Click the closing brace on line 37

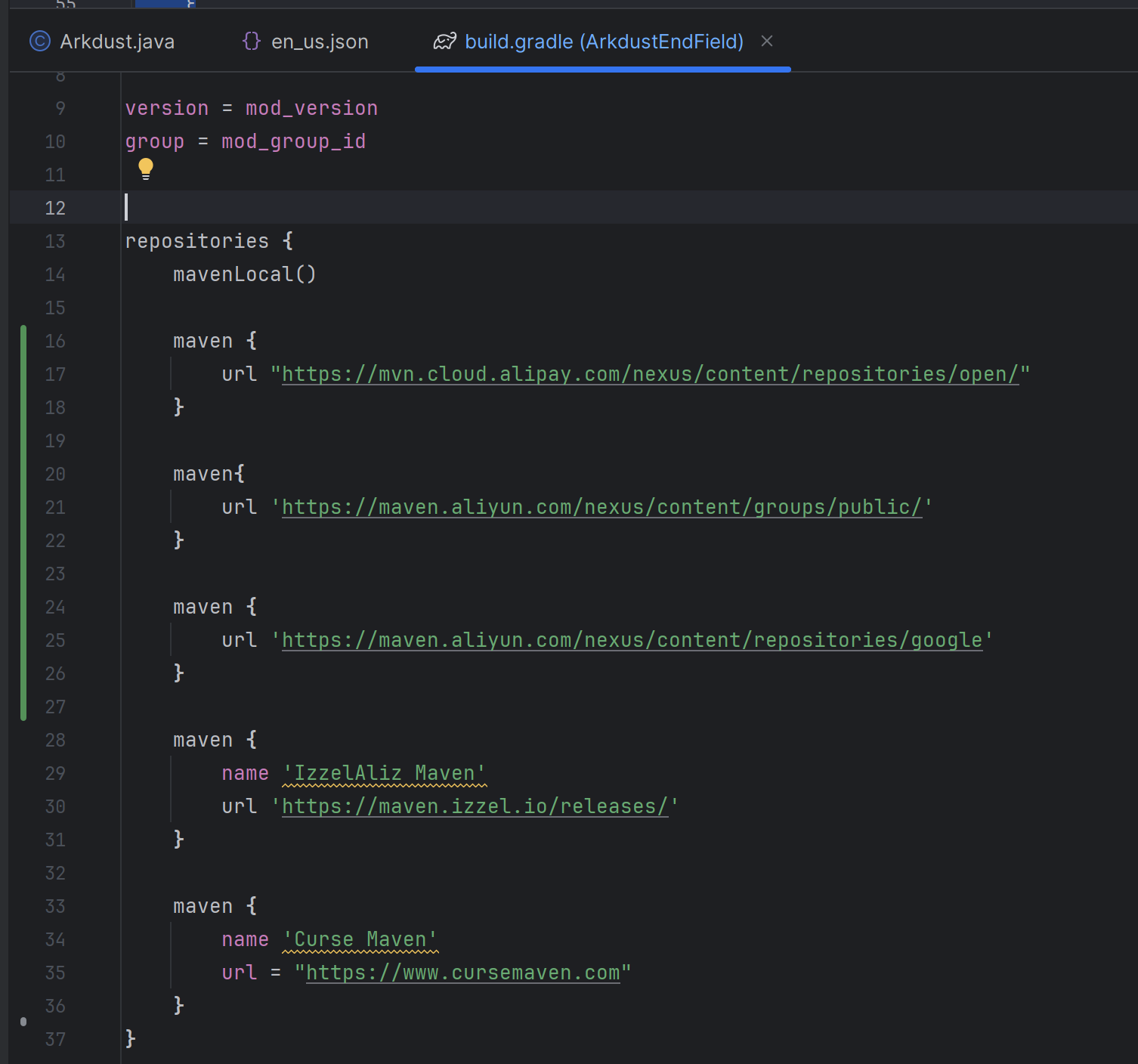point(130,1039)
